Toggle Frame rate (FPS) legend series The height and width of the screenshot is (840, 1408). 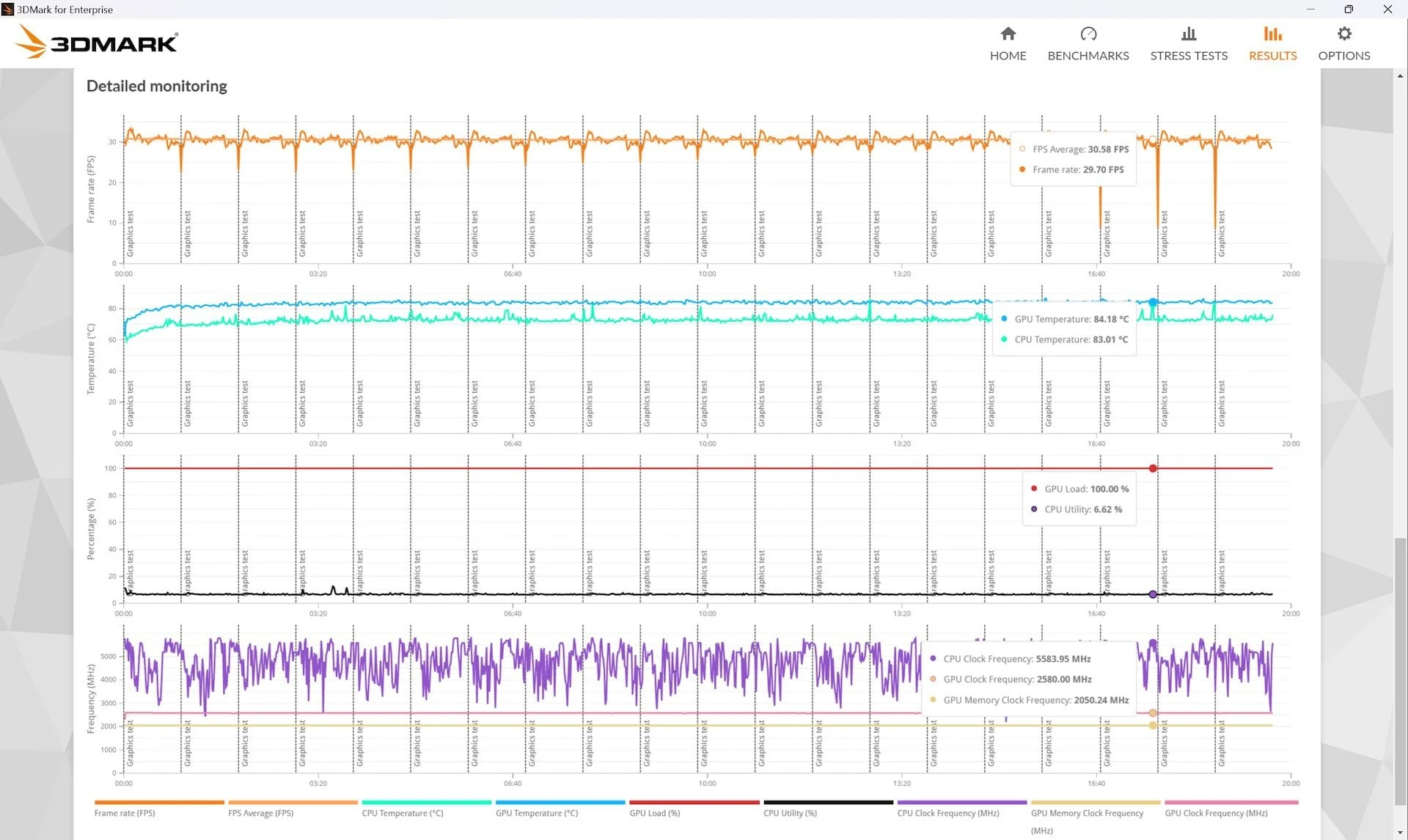[x=125, y=813]
